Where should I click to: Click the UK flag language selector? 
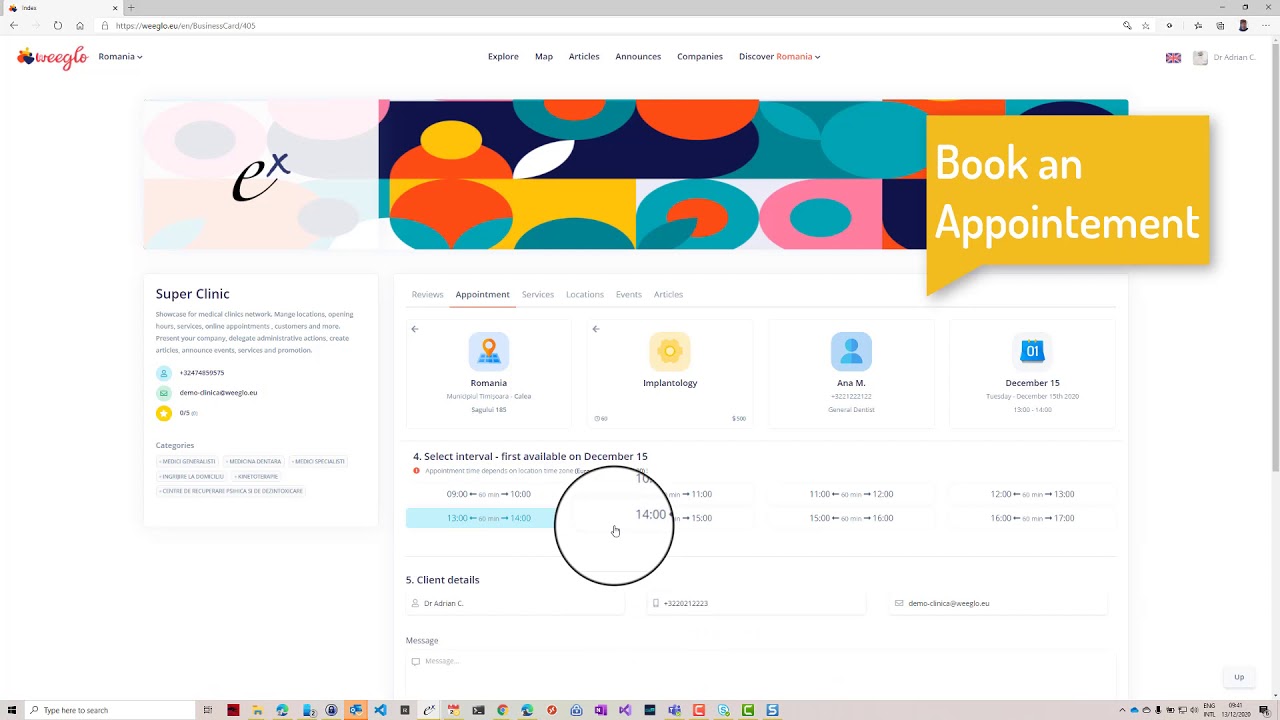[1173, 58]
